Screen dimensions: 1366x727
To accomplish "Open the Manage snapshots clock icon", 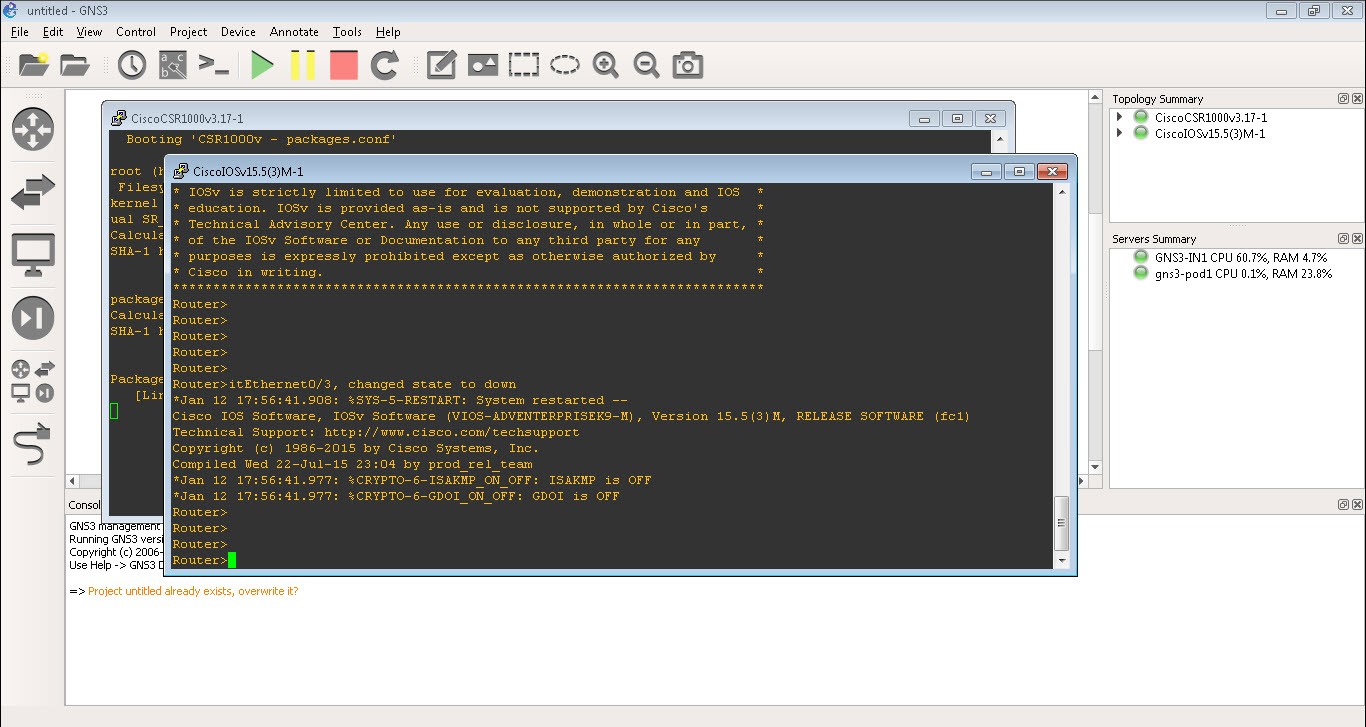I will click(x=132, y=66).
